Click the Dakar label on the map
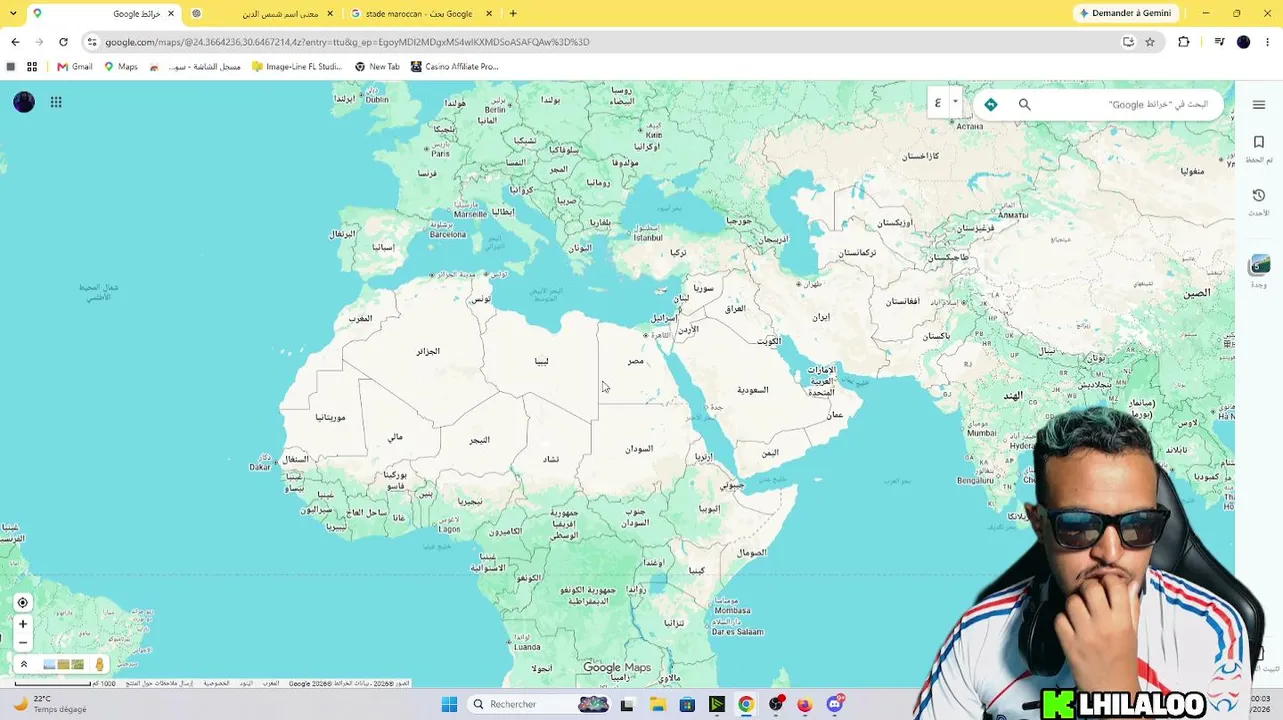Image resolution: width=1283 pixels, height=720 pixels. [260, 467]
